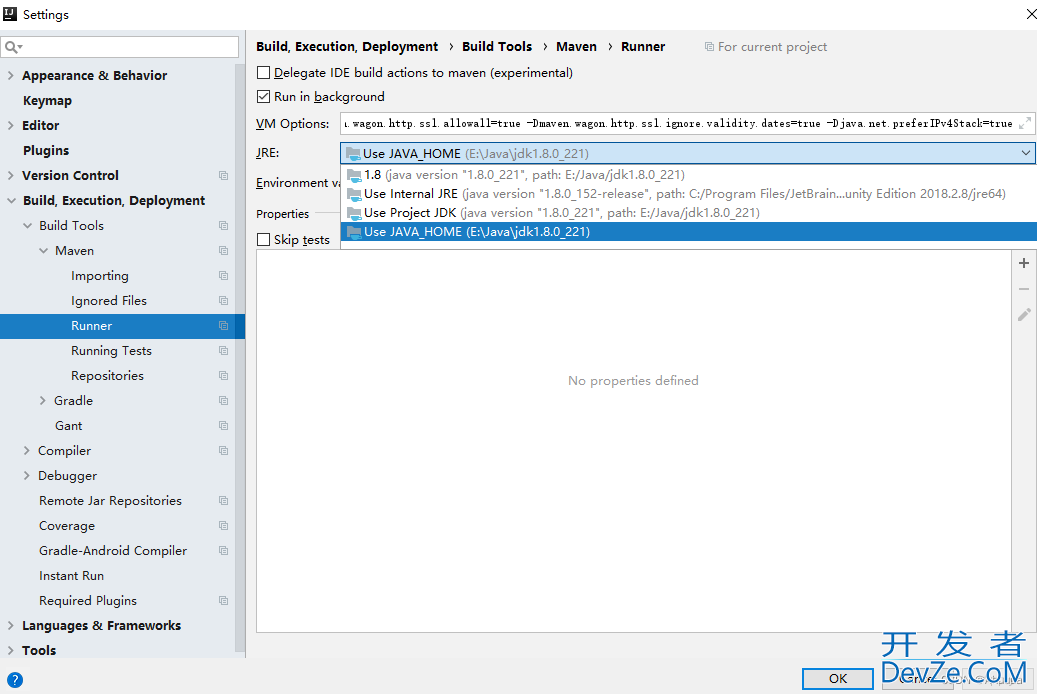Uncheck Run in background

pos(263,97)
